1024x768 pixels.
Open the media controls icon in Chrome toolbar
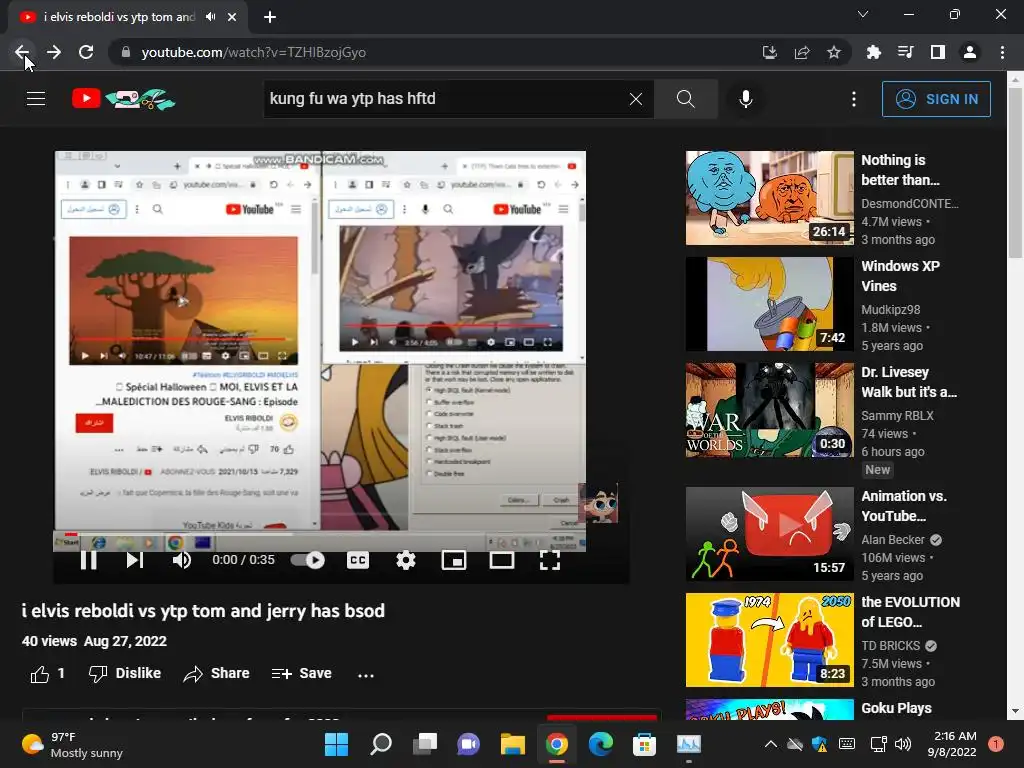pos(906,52)
